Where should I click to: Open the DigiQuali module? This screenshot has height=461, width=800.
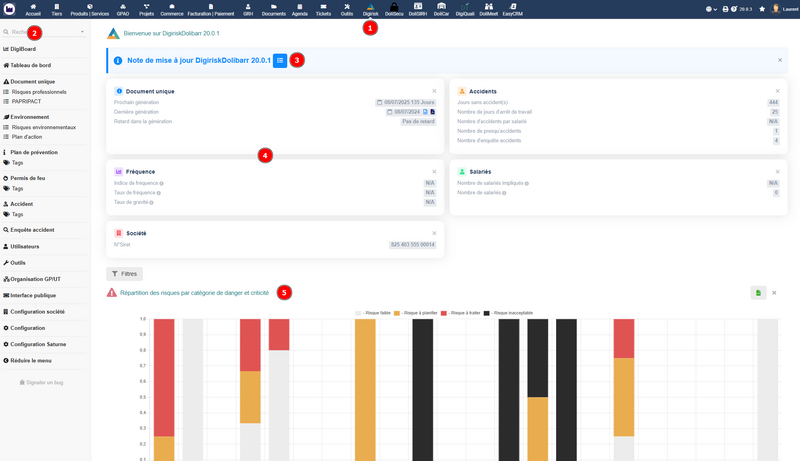465,9
